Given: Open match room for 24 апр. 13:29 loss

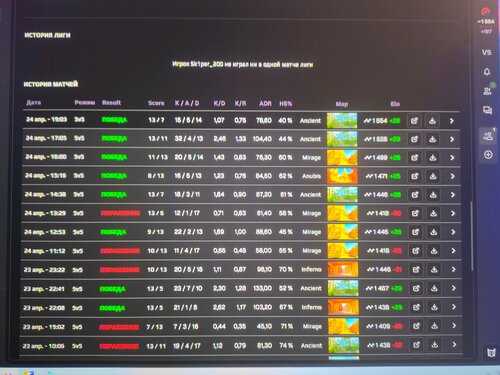Looking at the screenshot, I should (415, 213).
